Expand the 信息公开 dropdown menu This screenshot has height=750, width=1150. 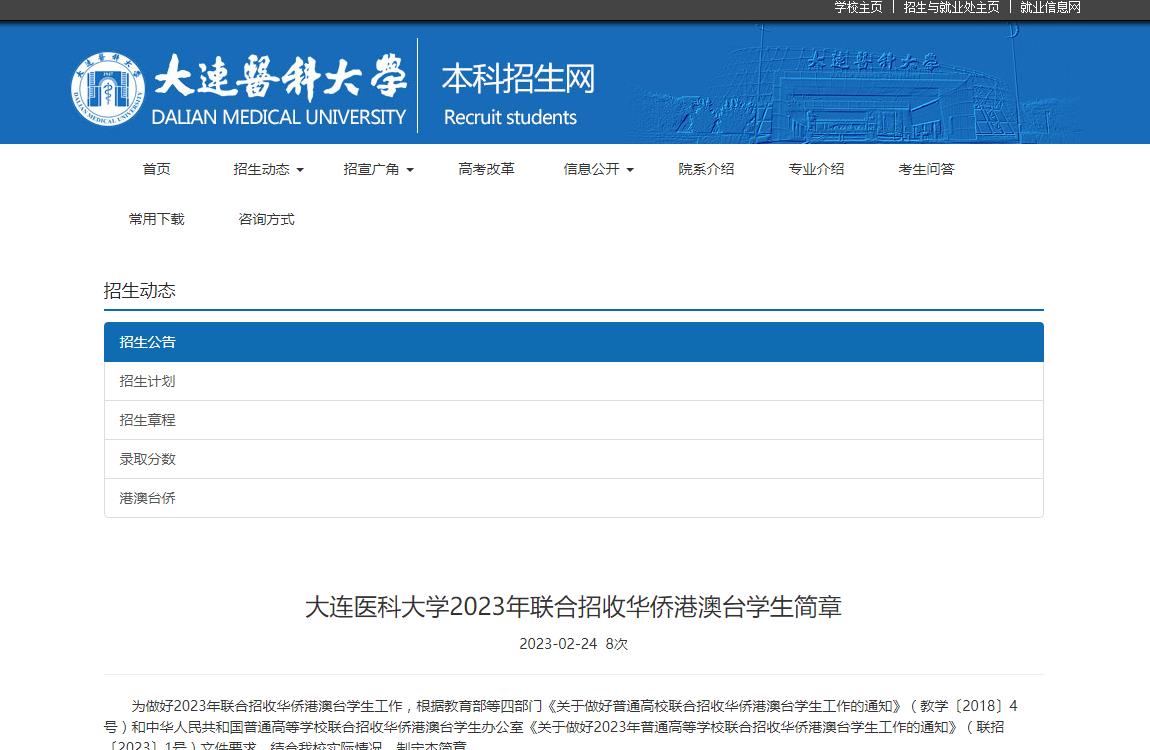[598, 169]
